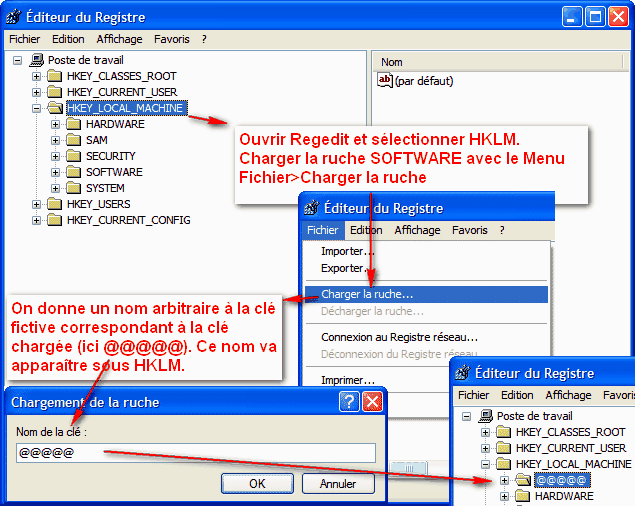Expand the SAM key
Image resolution: width=635 pixels, height=506 pixels.
pos(55,140)
